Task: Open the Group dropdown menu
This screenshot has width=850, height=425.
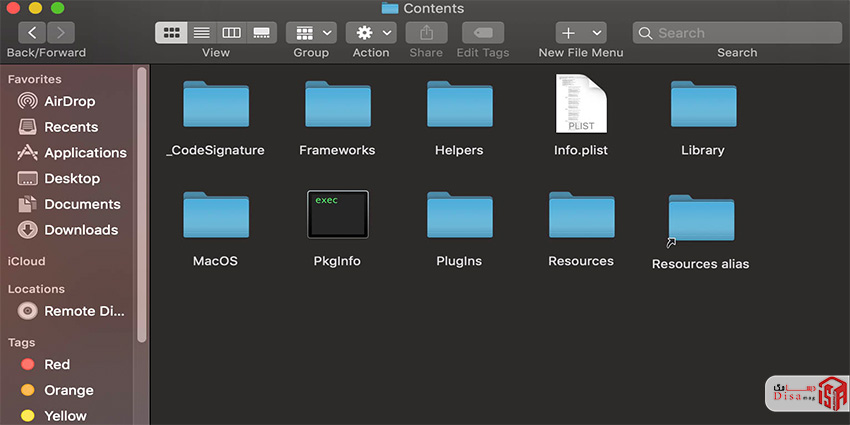Action: click(311, 33)
